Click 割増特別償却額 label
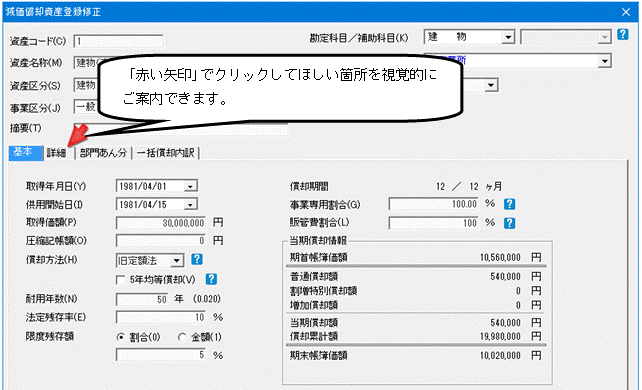Viewport: 642px width, 390px height. pos(323,291)
